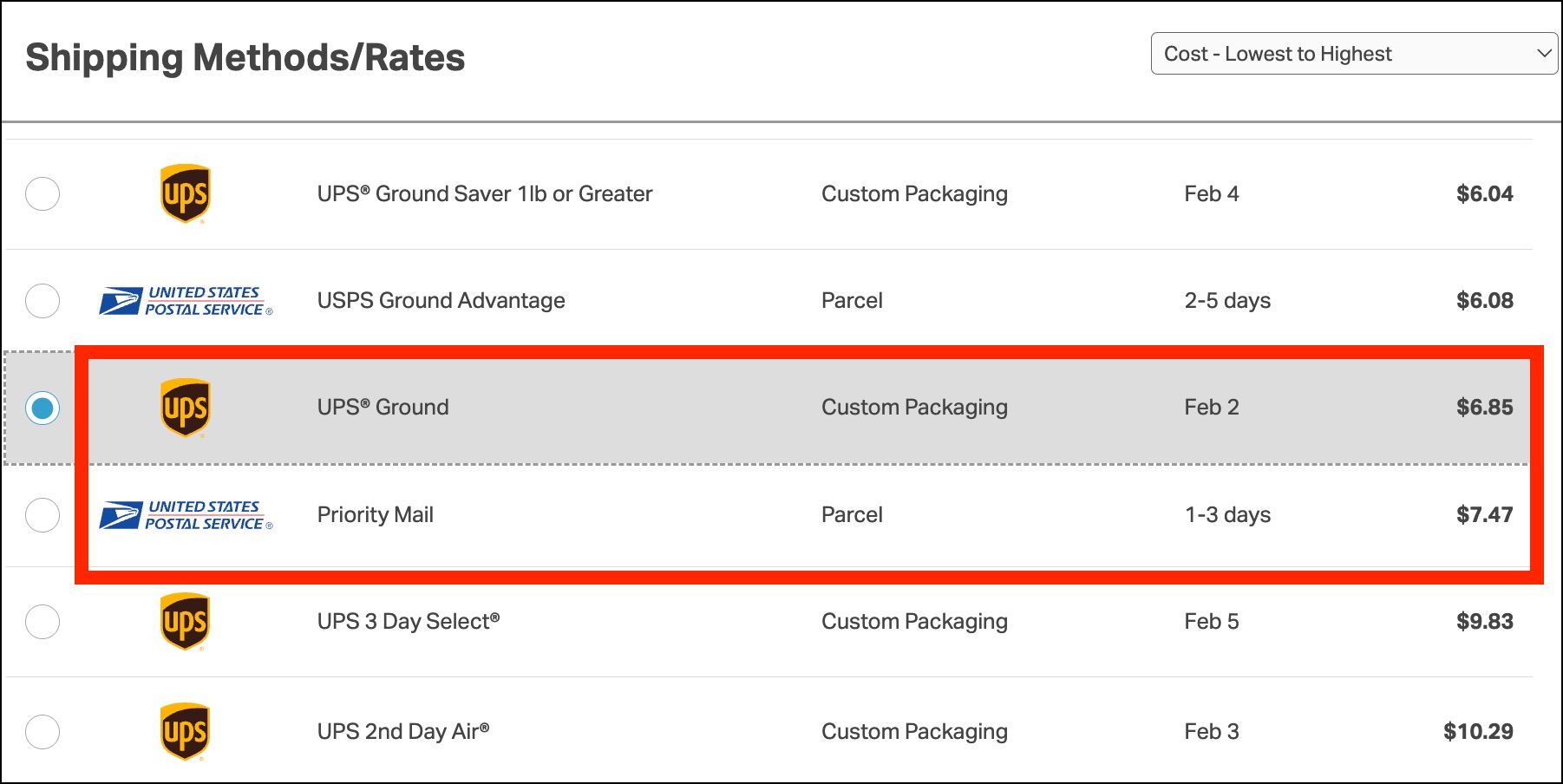Screen dimensions: 1563x784
Task: Click the selected UPS Ground radio button
Action: coord(43,408)
